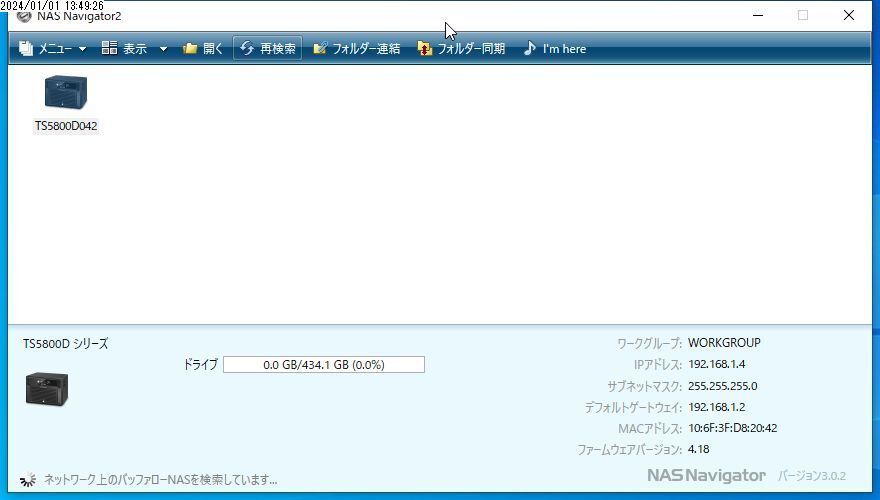Click the 表示 view icon

tap(109, 48)
